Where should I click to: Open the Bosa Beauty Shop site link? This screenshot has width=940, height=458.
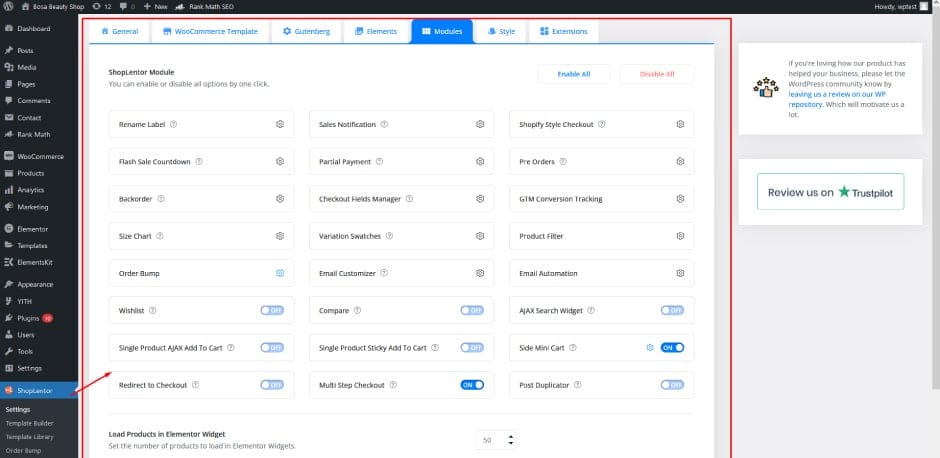coord(51,7)
